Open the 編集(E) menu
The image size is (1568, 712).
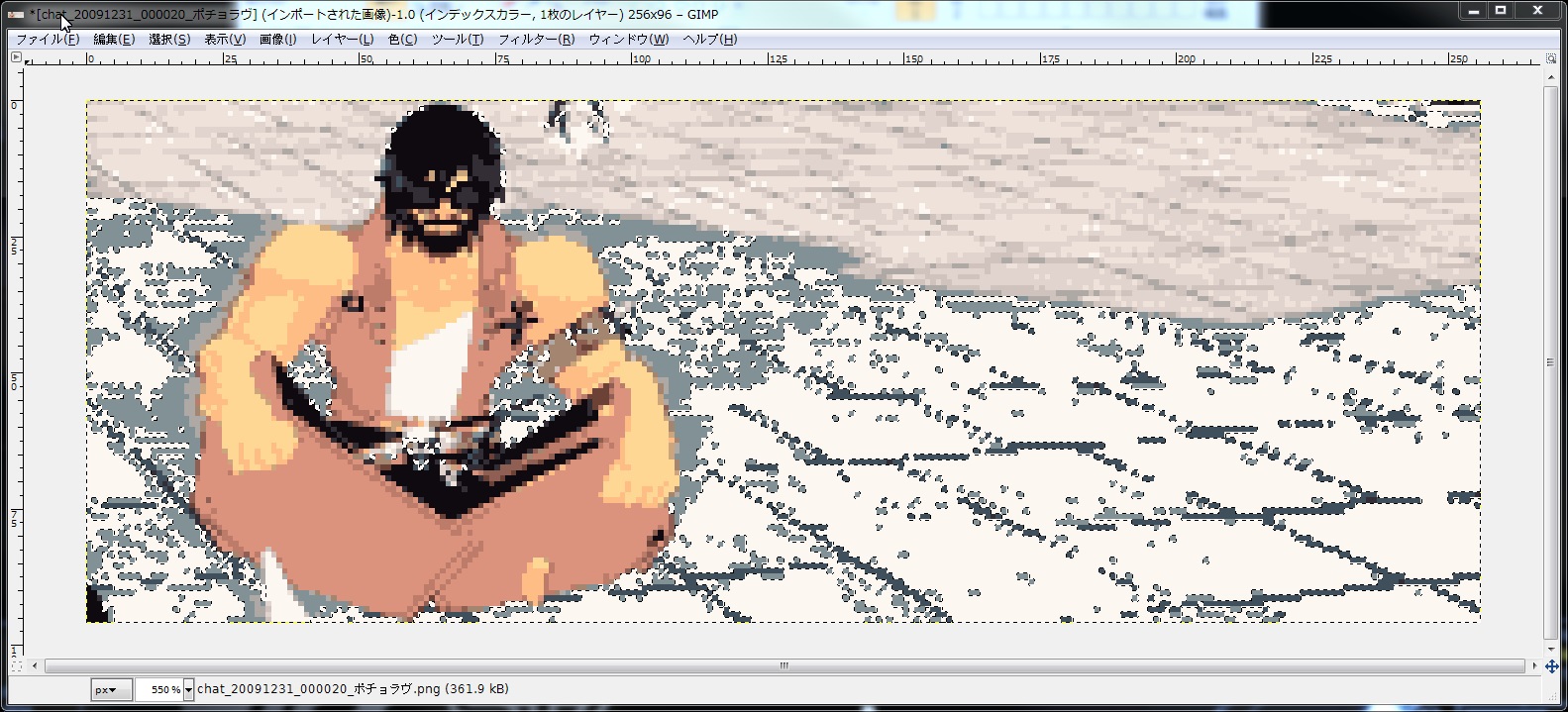click(113, 40)
